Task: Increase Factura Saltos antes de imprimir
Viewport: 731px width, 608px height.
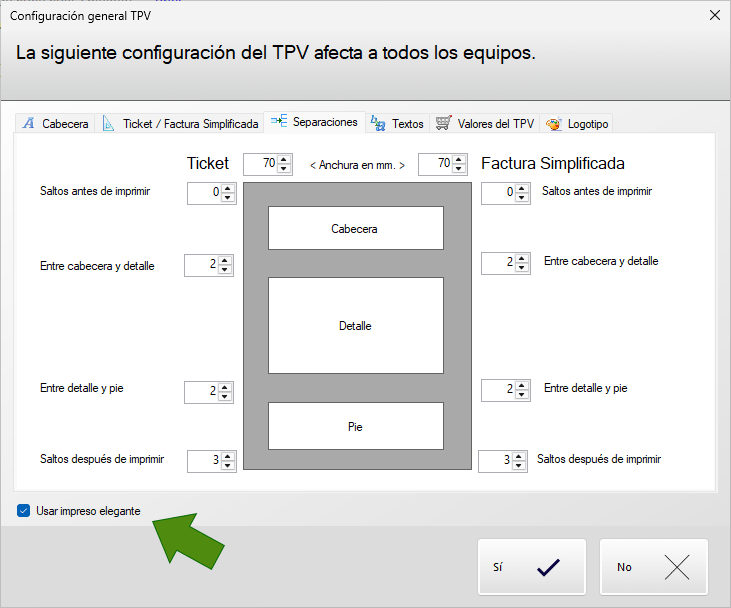Action: pyautogui.click(x=522, y=188)
